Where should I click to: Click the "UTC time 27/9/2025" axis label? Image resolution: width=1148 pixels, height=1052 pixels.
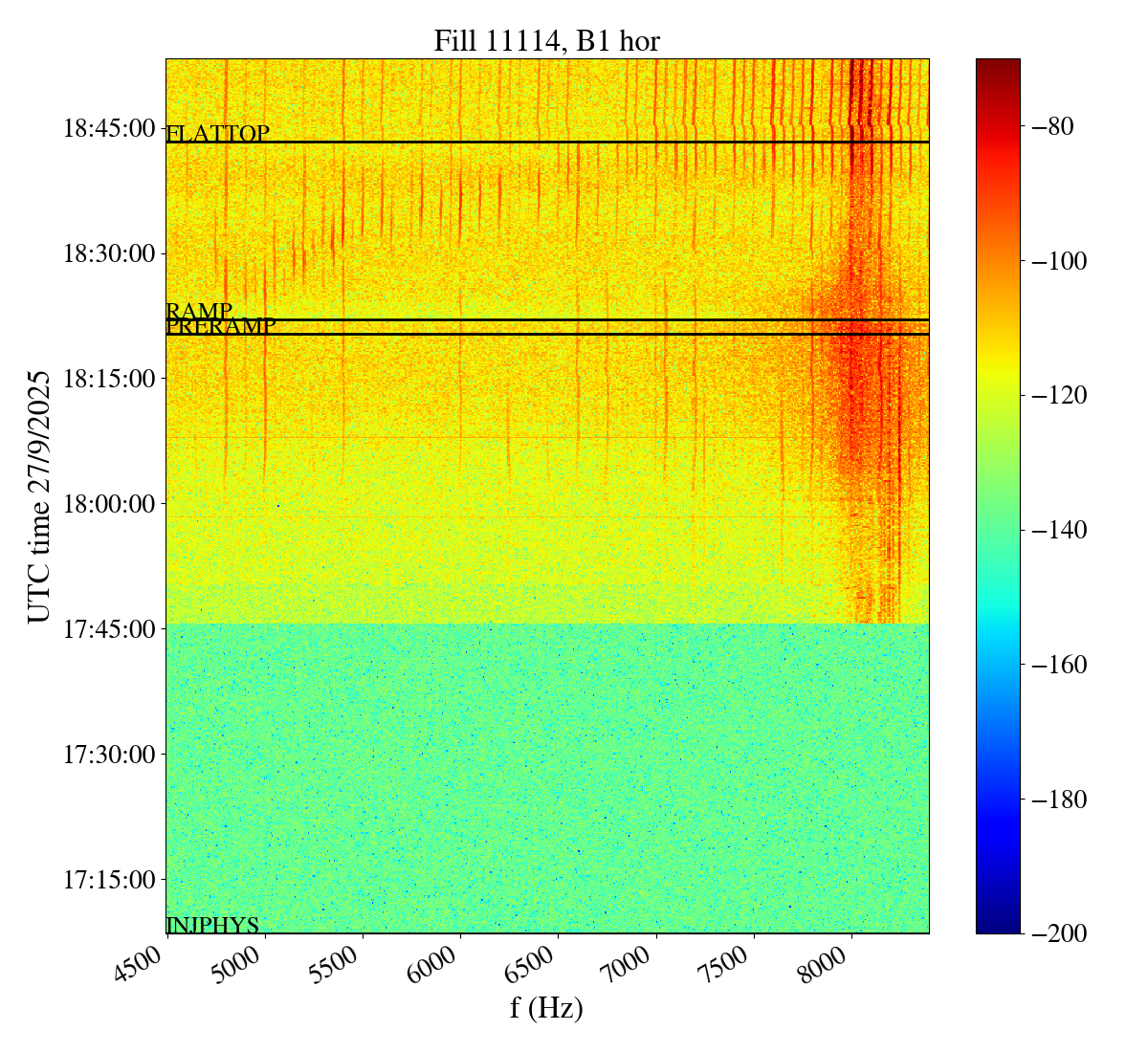pos(39,496)
